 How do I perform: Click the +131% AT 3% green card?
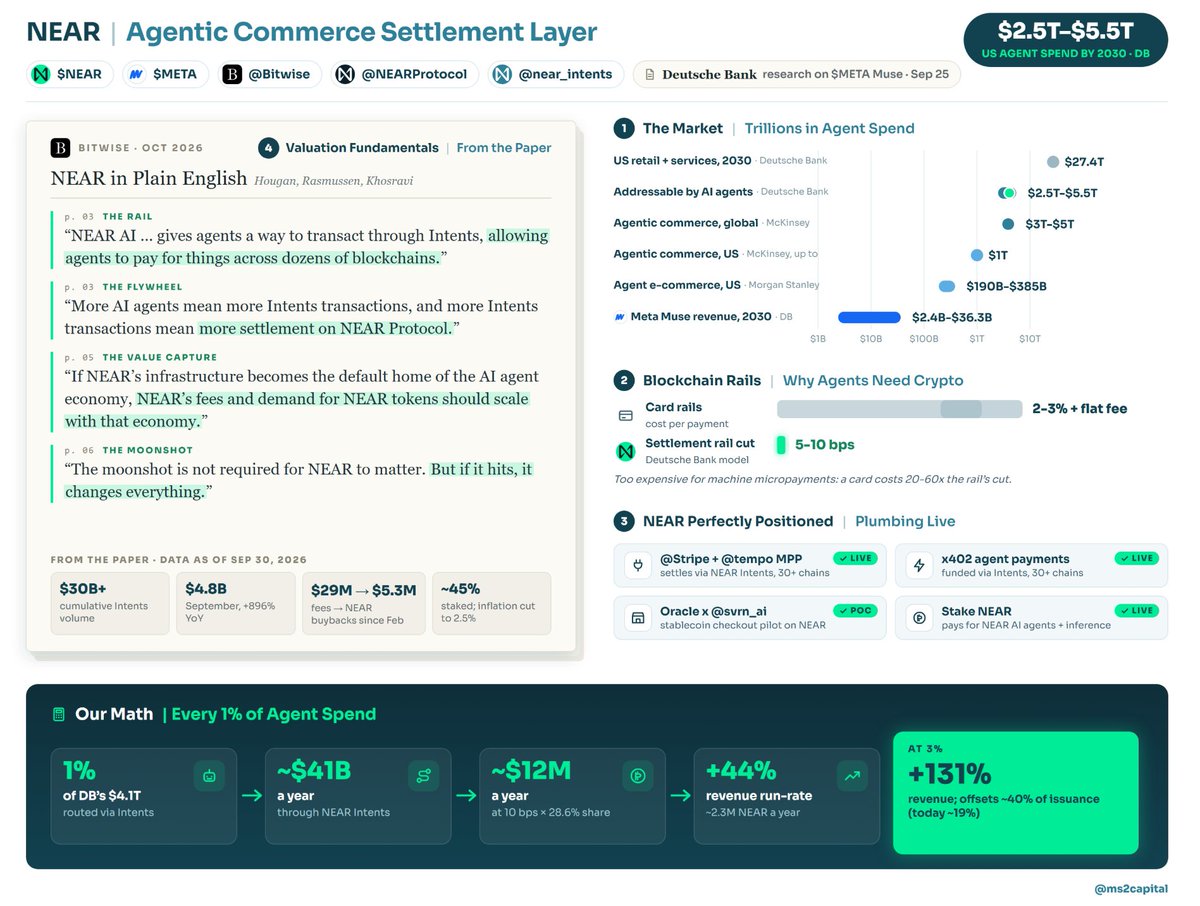tap(1015, 793)
